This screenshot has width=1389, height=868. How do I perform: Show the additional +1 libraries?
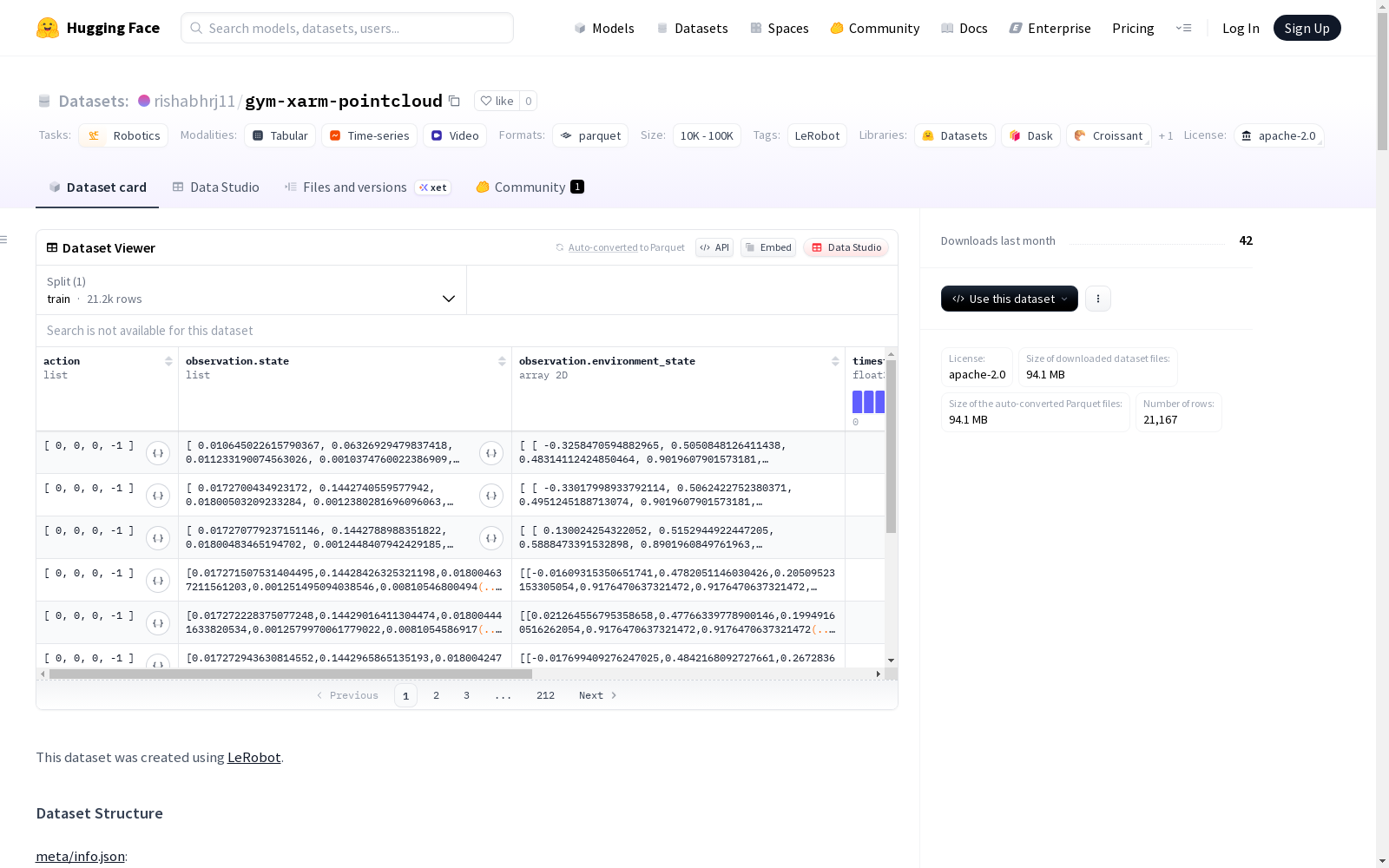point(1166,135)
